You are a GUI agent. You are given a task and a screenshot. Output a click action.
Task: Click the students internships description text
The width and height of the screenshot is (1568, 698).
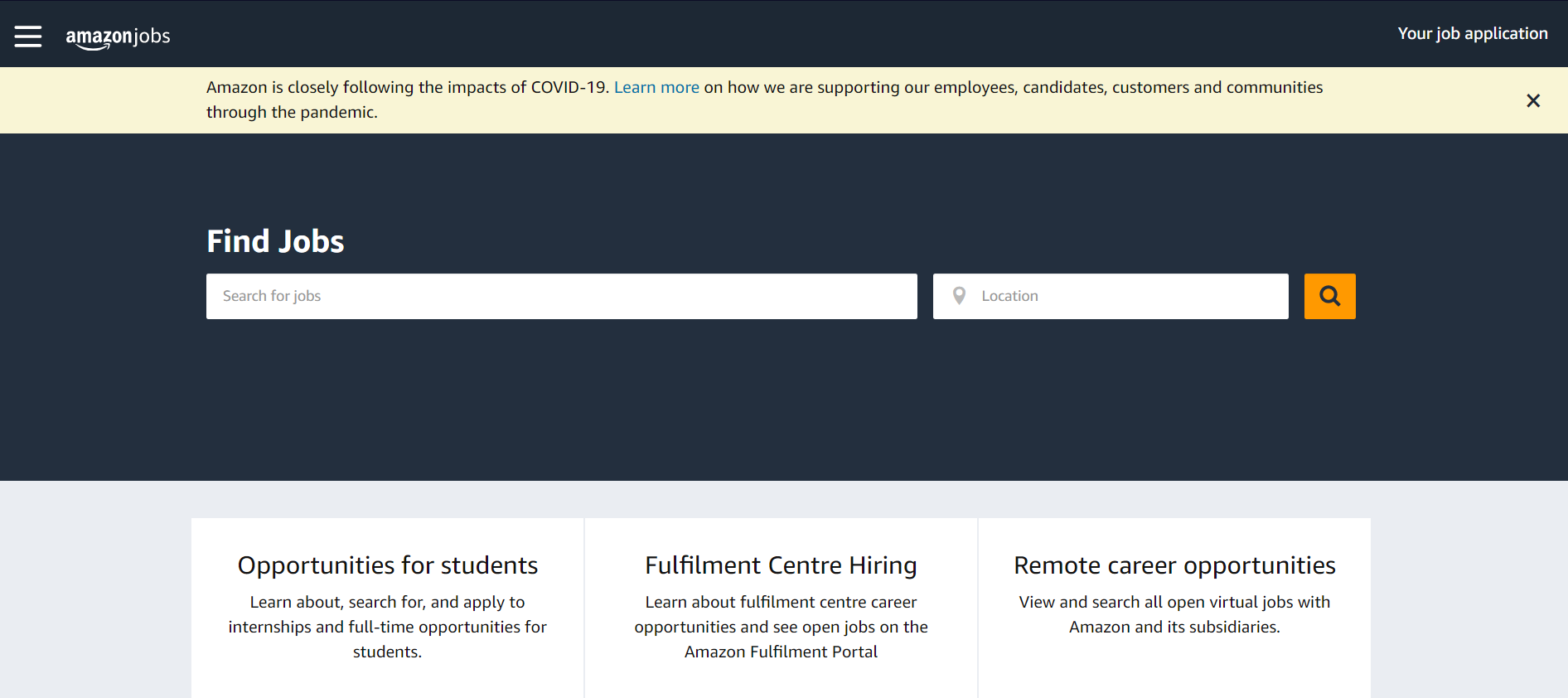point(388,627)
